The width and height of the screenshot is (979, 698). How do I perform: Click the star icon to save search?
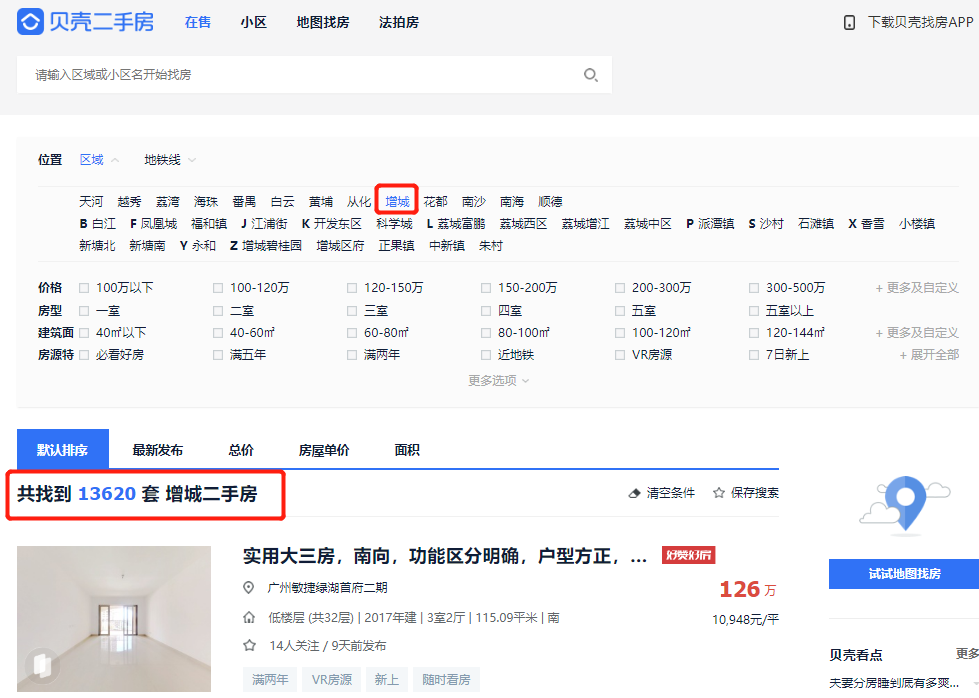coord(718,493)
